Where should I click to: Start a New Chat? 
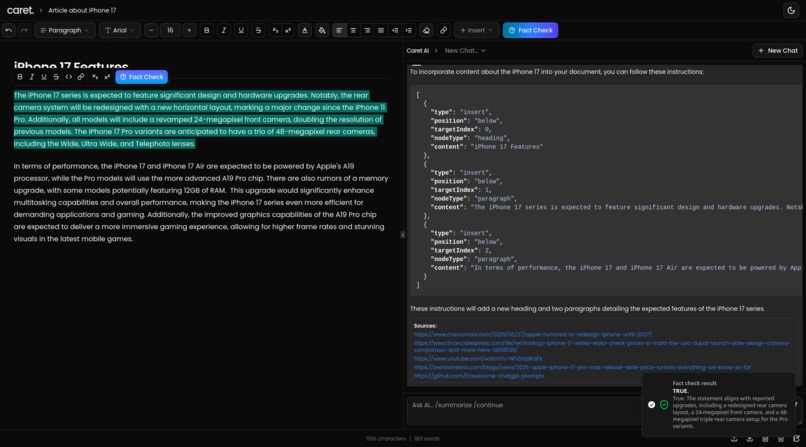click(x=778, y=50)
